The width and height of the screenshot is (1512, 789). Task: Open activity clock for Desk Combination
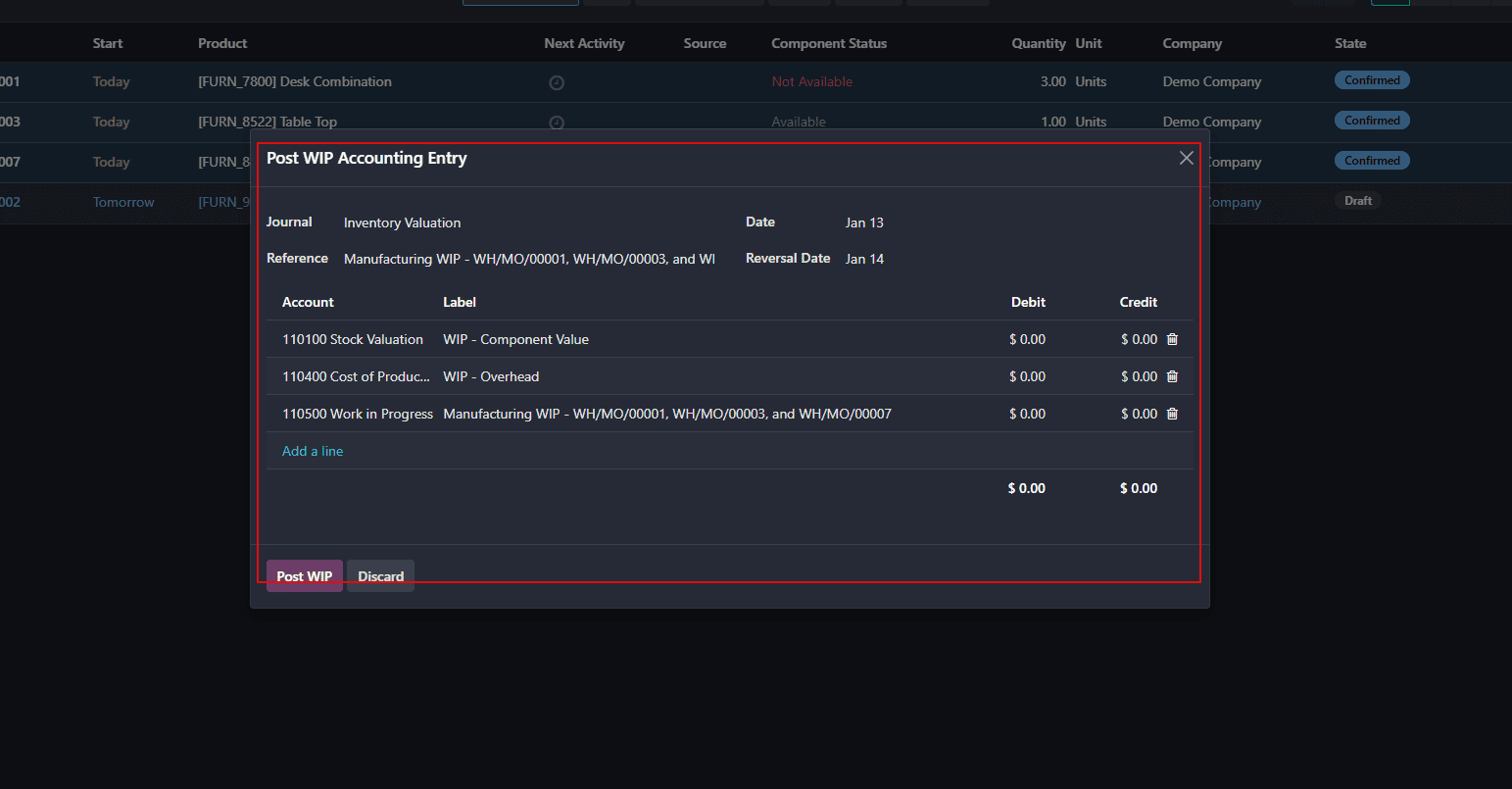557,83
